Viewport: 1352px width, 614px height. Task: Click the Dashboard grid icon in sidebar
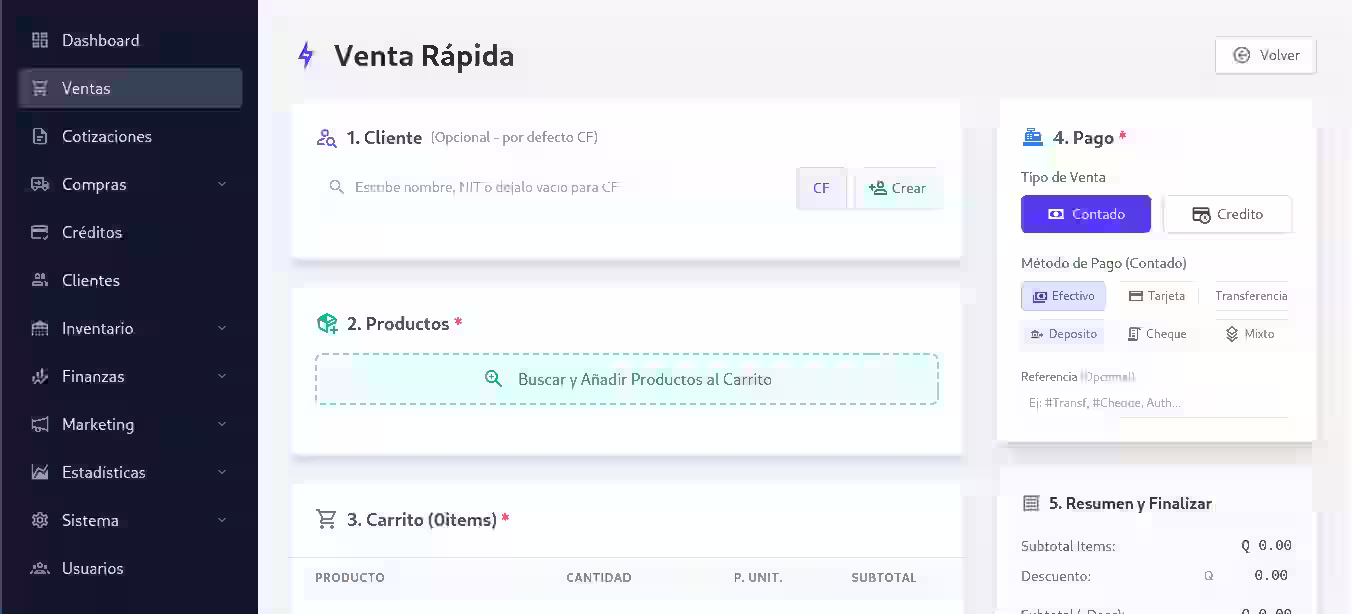(x=38, y=40)
